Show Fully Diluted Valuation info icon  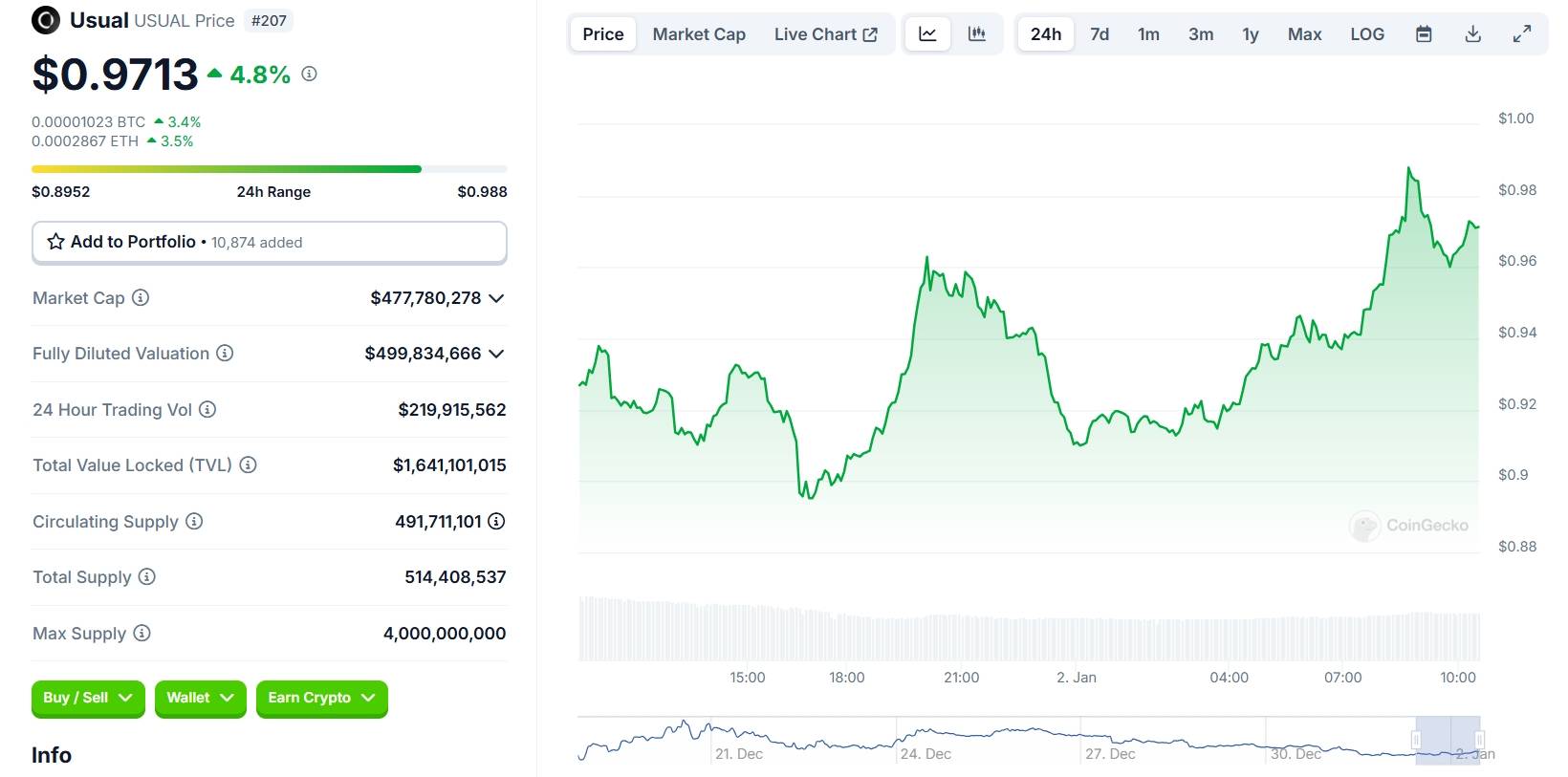click(x=225, y=353)
